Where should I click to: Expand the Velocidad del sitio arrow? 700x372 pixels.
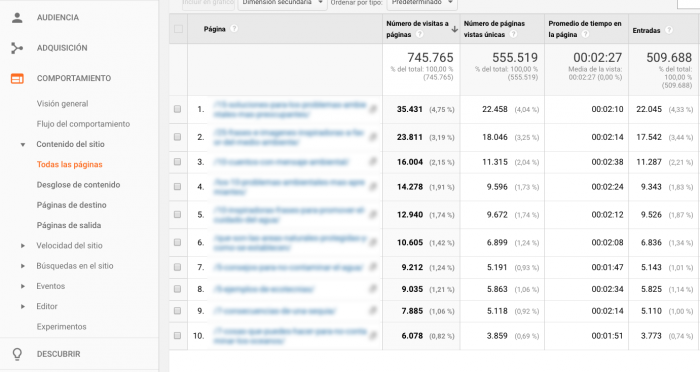click(x=23, y=246)
